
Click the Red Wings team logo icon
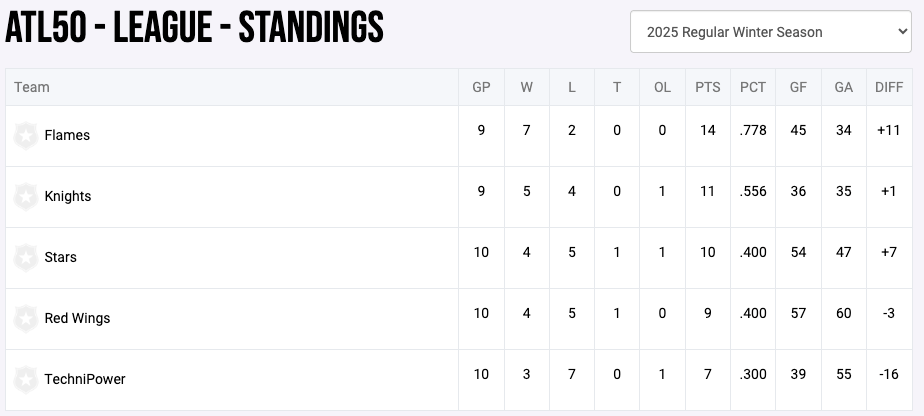pos(26,319)
